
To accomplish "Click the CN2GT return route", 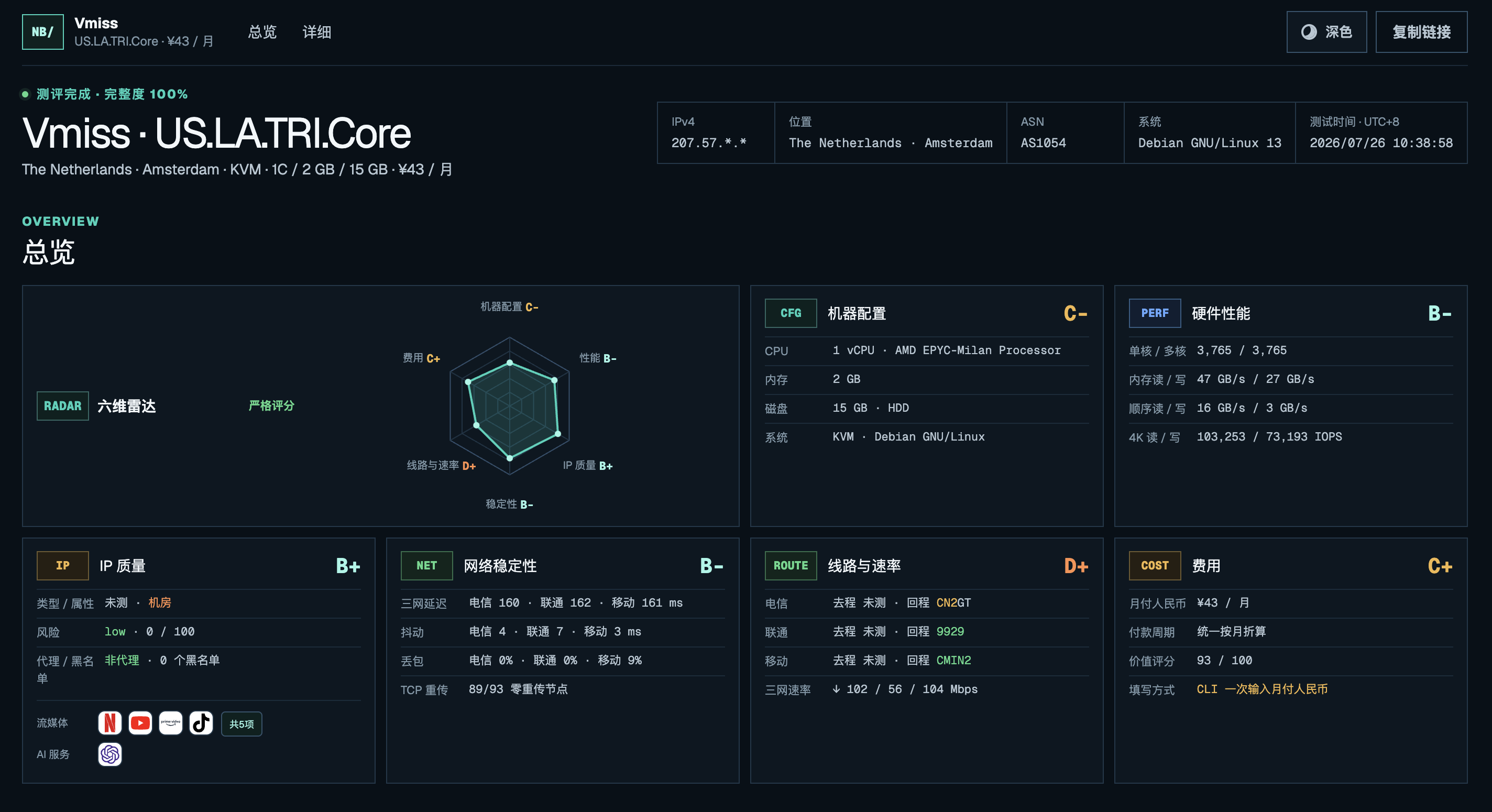I will pyautogui.click(x=953, y=603).
